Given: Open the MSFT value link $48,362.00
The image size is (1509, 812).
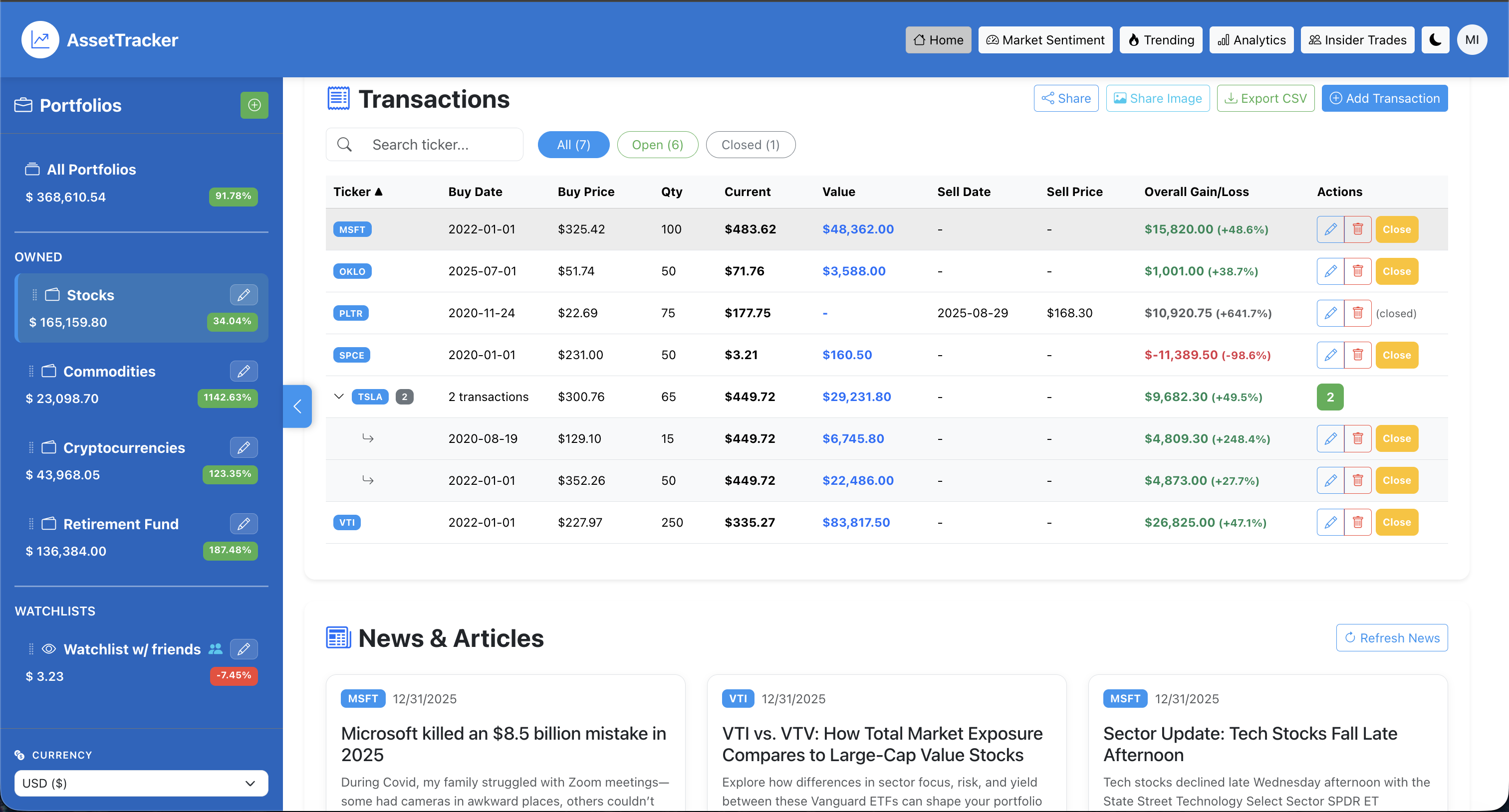Looking at the screenshot, I should coord(858,229).
